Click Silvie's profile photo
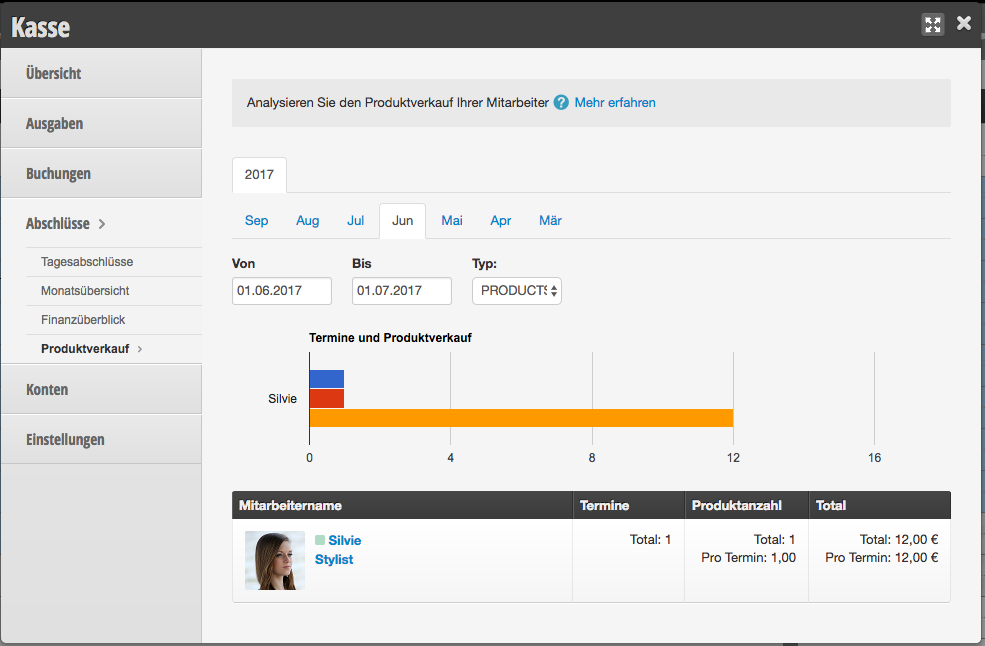This screenshot has width=985, height=646. tap(275, 561)
